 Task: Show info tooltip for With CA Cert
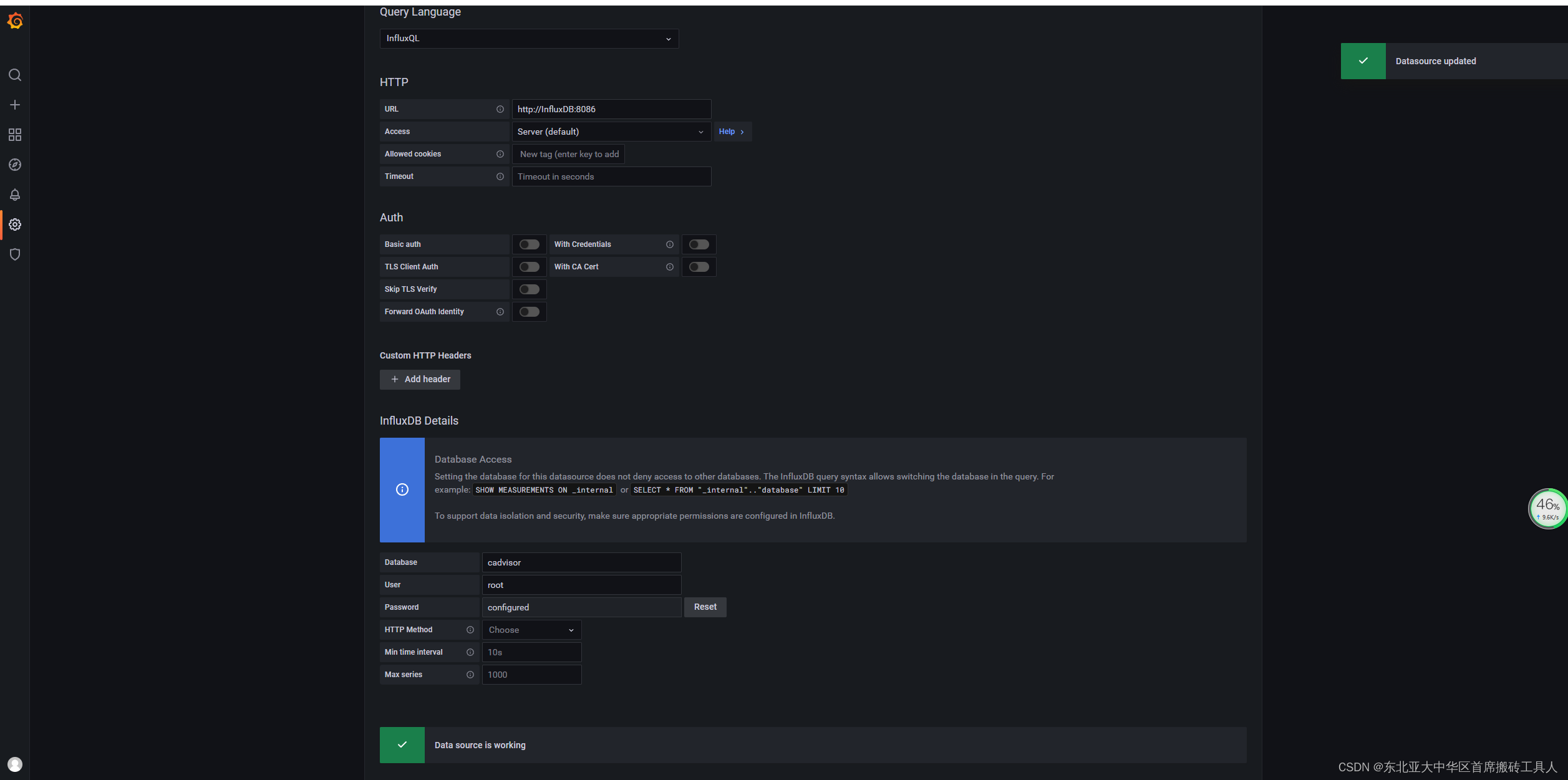[670, 267]
